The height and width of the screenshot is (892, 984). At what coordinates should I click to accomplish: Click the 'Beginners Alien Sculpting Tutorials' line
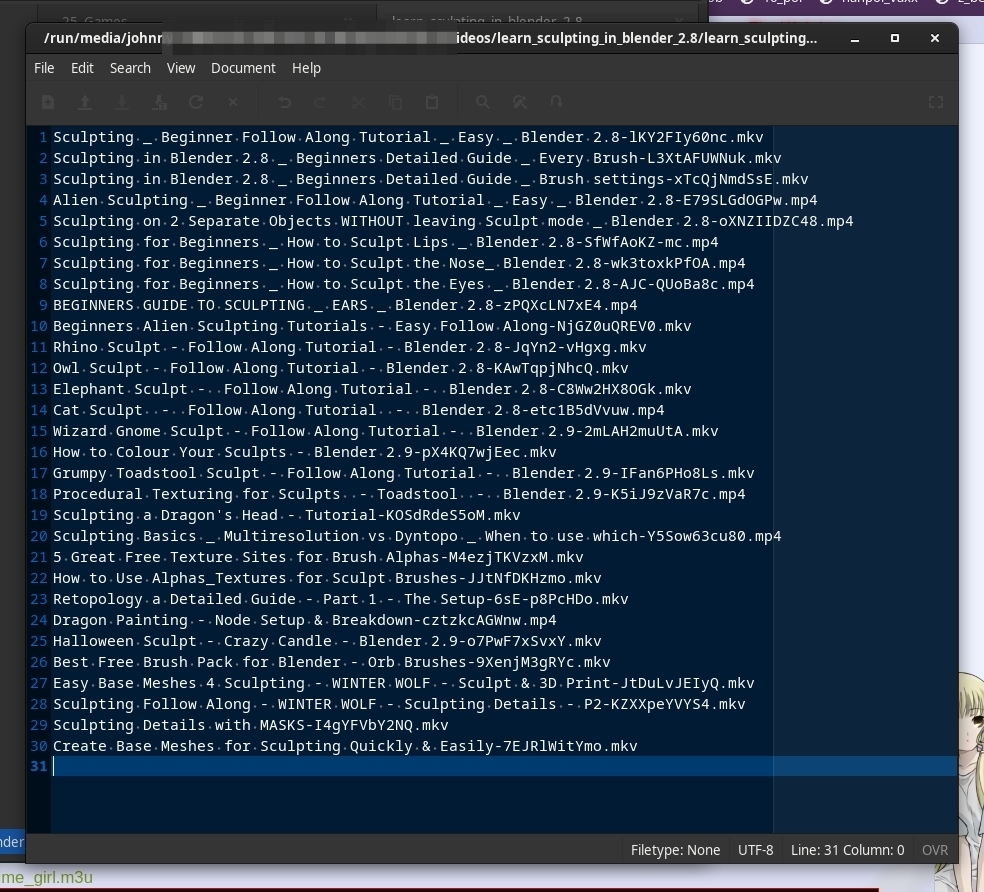[x=372, y=326]
